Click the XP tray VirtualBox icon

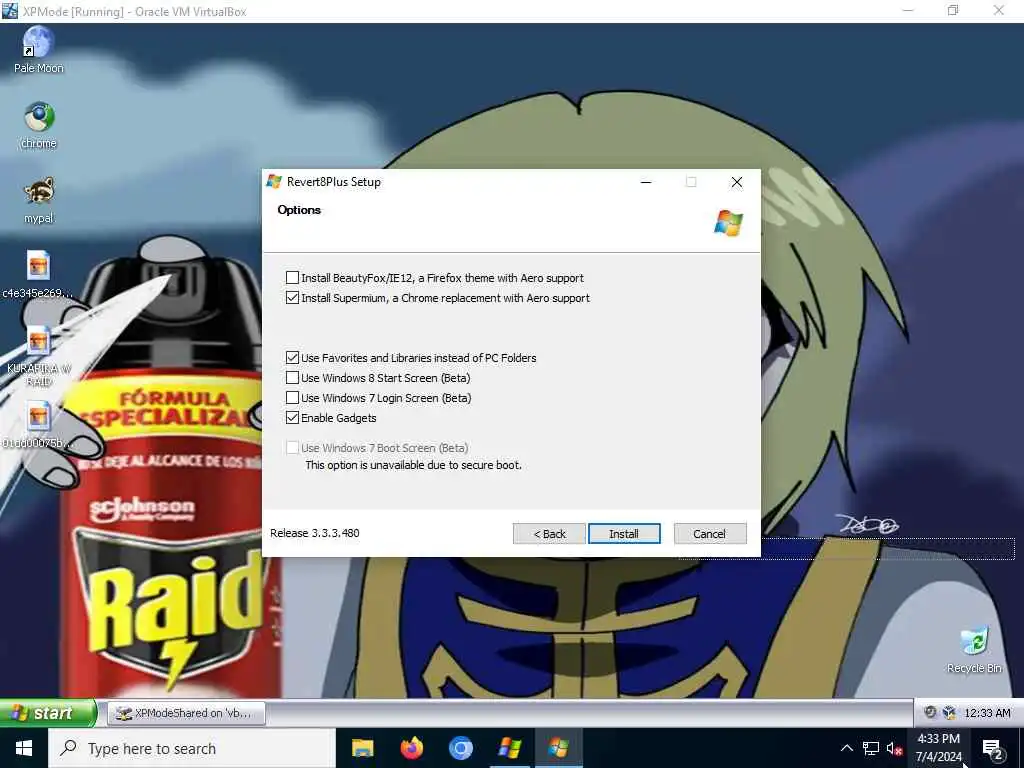click(949, 712)
